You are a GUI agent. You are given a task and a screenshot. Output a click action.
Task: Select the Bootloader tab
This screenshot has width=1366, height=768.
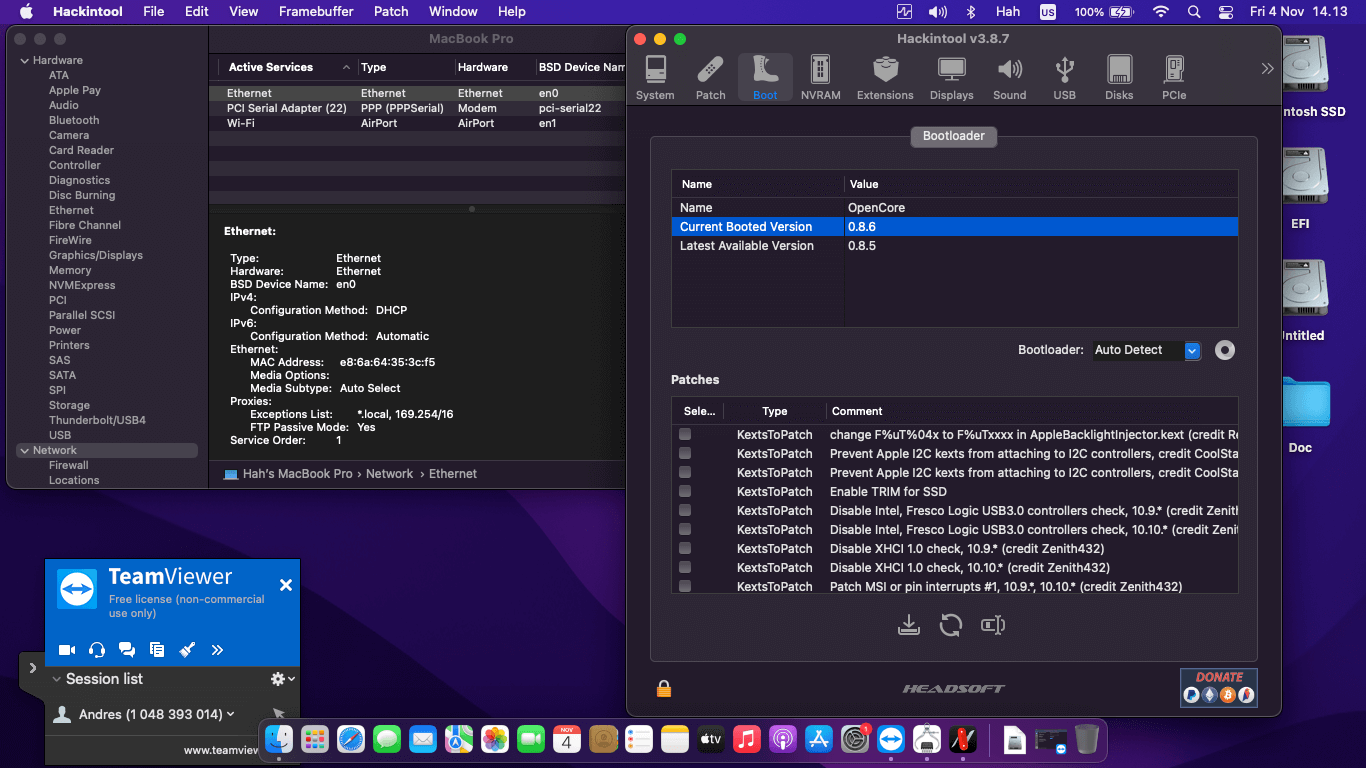(953, 136)
